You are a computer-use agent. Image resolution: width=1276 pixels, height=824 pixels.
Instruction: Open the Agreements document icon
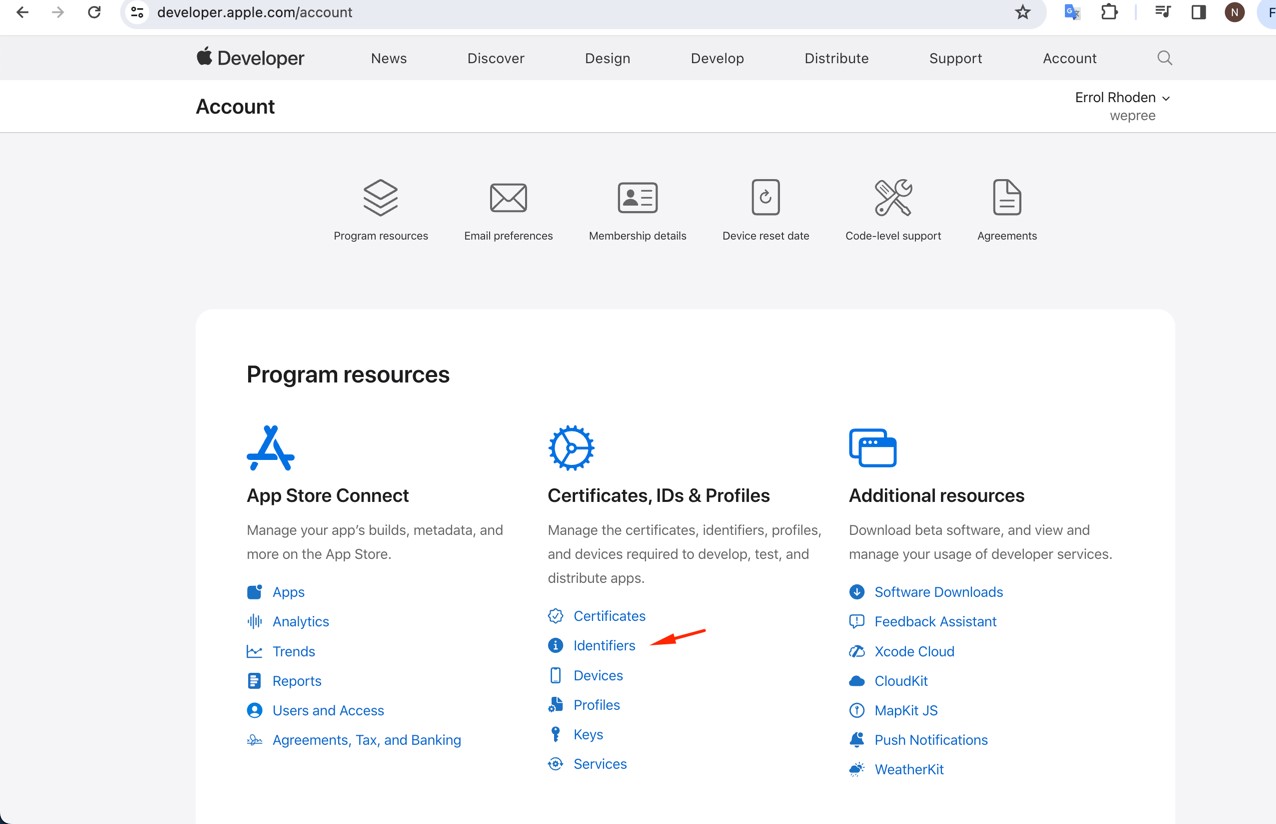(1007, 198)
